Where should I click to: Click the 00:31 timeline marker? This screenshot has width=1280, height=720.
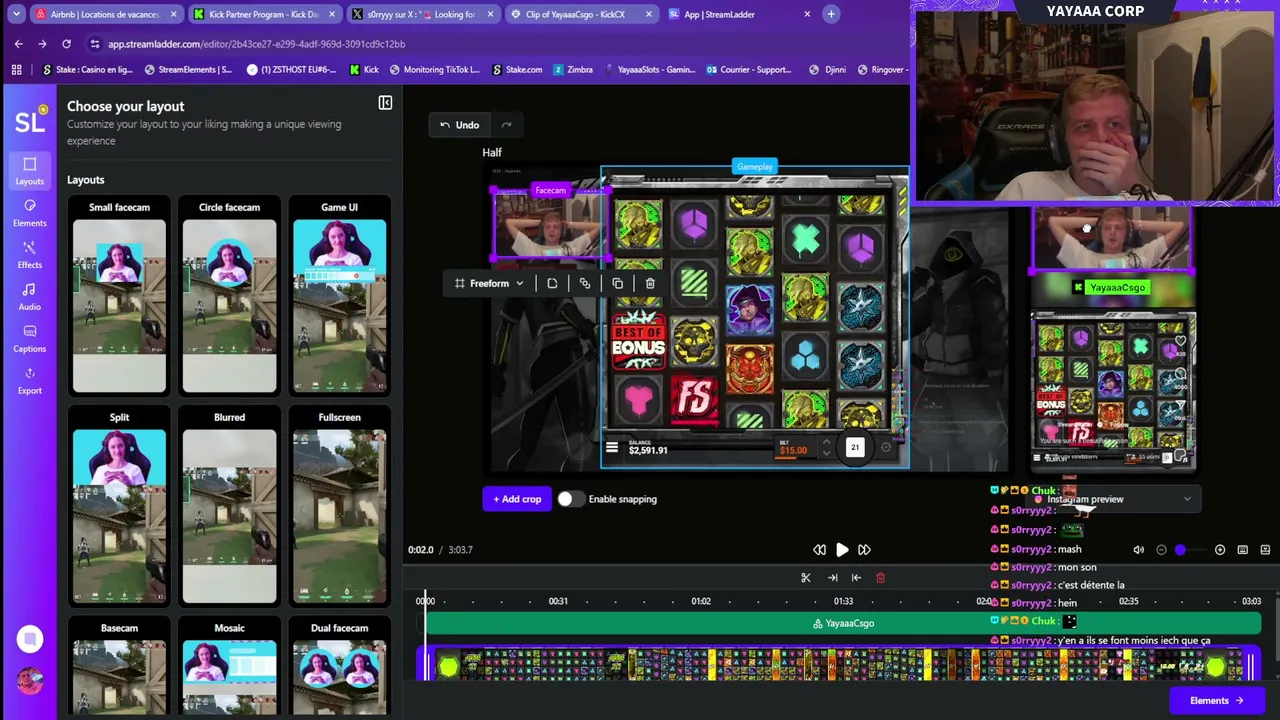tap(558, 601)
